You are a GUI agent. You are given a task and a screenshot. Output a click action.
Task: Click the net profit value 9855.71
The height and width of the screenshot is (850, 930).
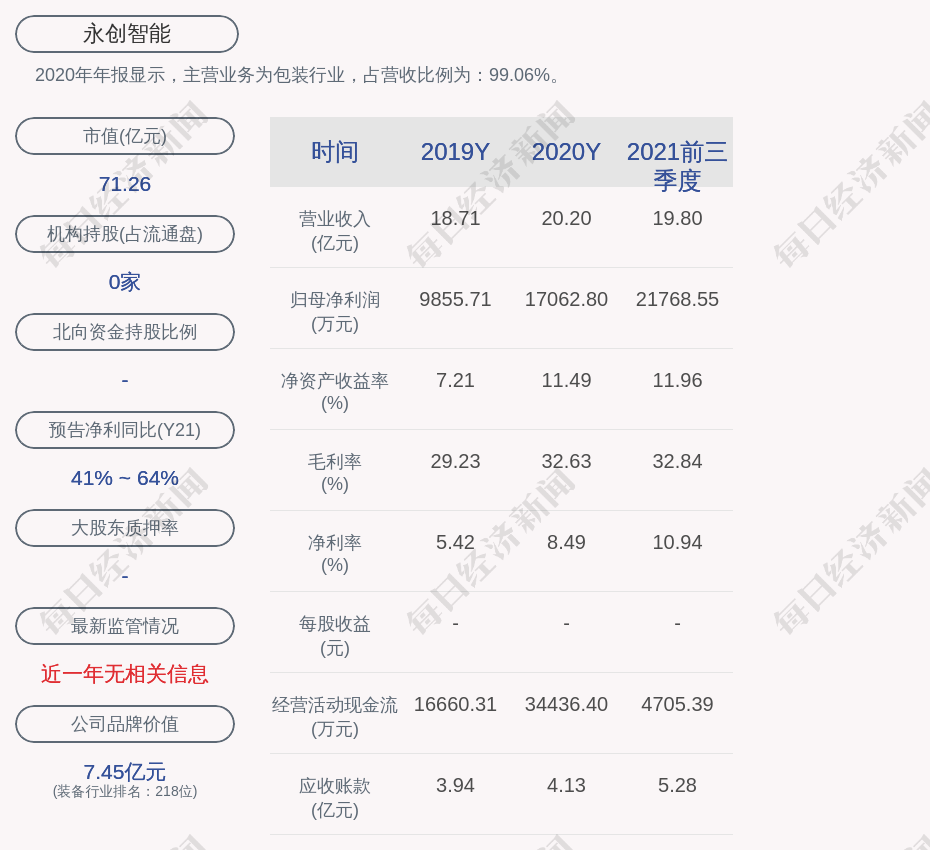click(x=455, y=299)
